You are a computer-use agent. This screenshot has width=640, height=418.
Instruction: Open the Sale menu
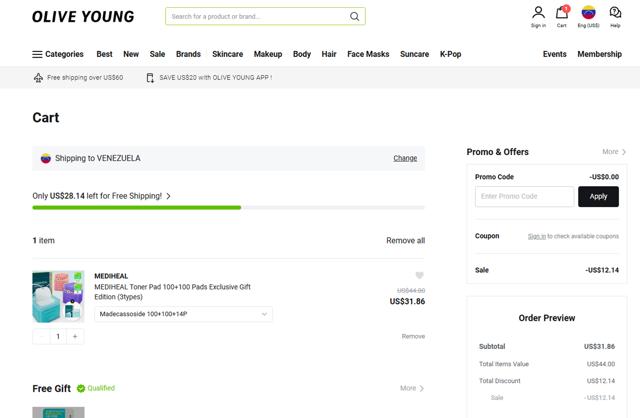pos(157,54)
